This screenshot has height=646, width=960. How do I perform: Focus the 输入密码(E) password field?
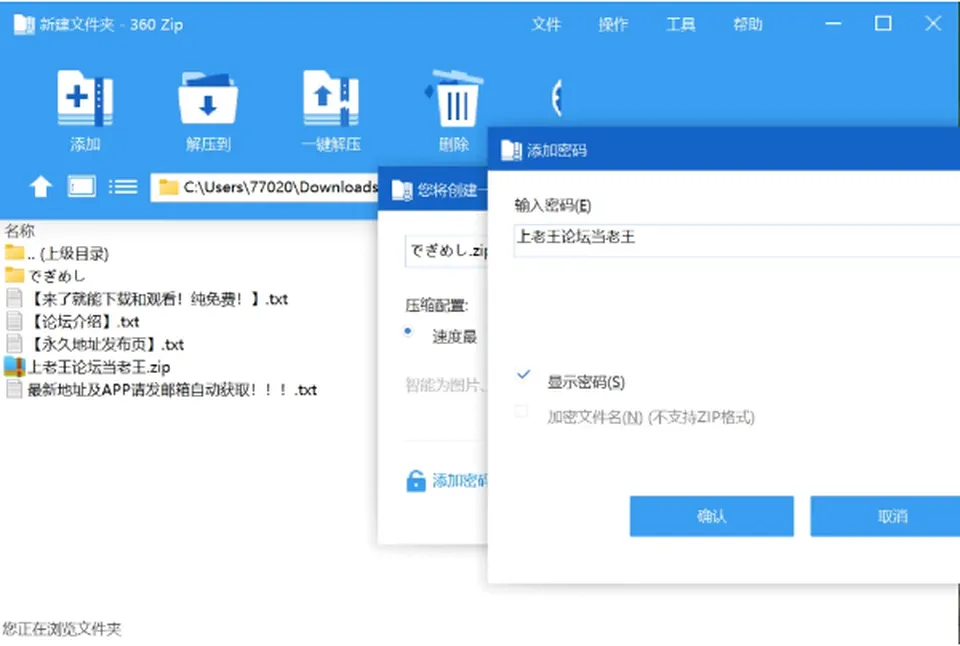pyautogui.click(x=737, y=241)
